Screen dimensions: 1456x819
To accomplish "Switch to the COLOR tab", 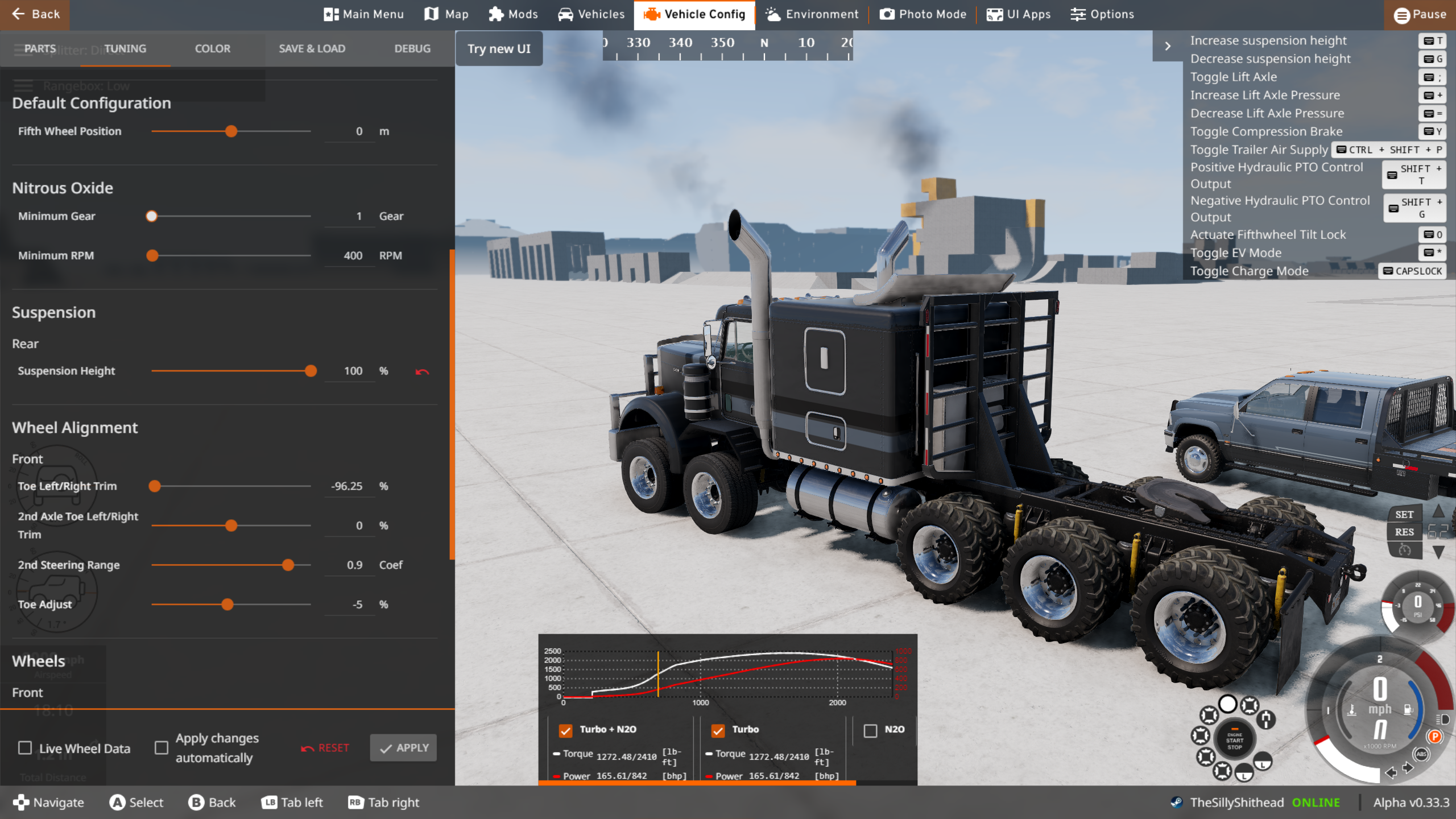I will [x=212, y=48].
